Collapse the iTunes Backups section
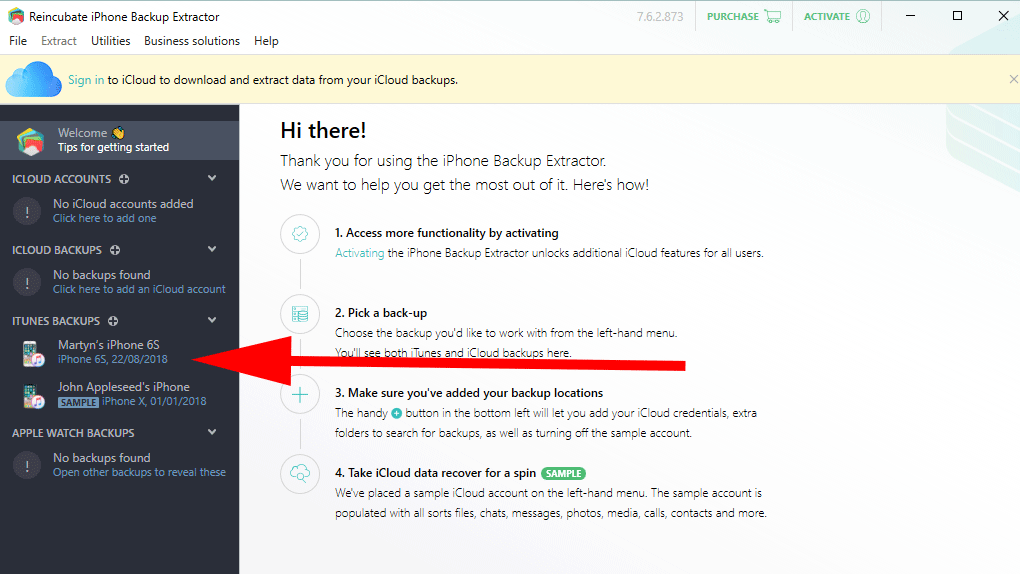1020x574 pixels. tap(212, 320)
